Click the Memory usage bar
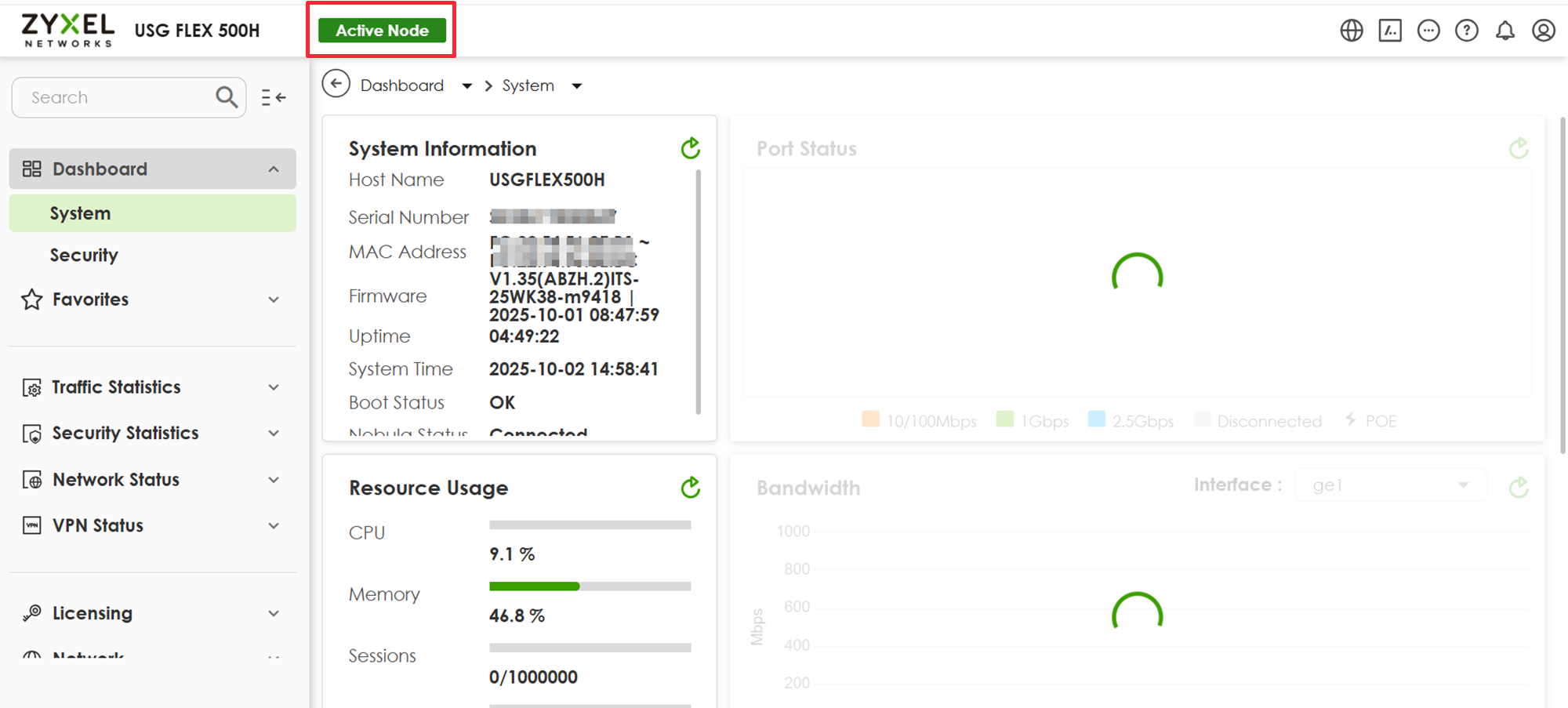This screenshot has height=708, width=1568. 590,586
